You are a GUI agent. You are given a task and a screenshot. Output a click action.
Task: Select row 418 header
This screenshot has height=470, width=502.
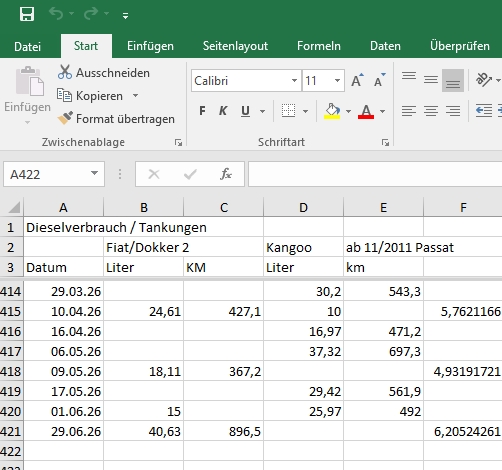(x=11, y=371)
